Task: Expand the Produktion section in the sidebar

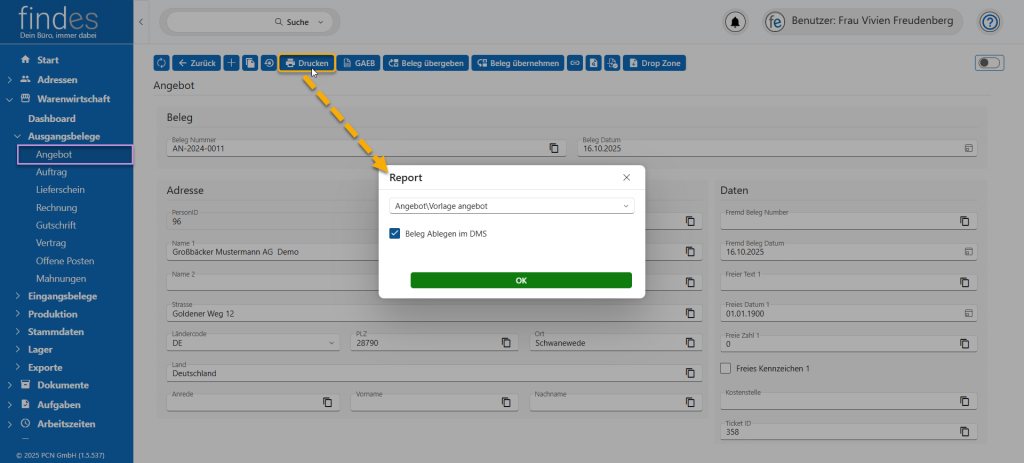Action: coord(60,314)
